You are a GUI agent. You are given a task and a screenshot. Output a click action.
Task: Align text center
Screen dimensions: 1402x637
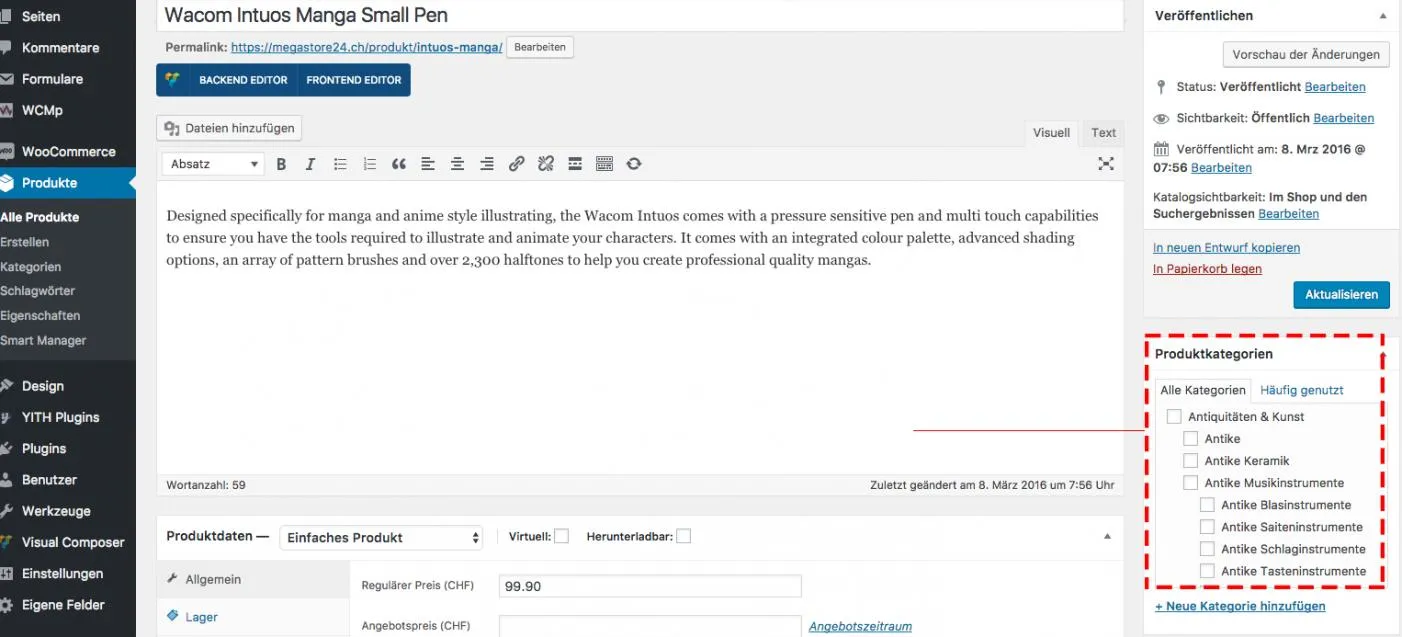tap(457, 164)
